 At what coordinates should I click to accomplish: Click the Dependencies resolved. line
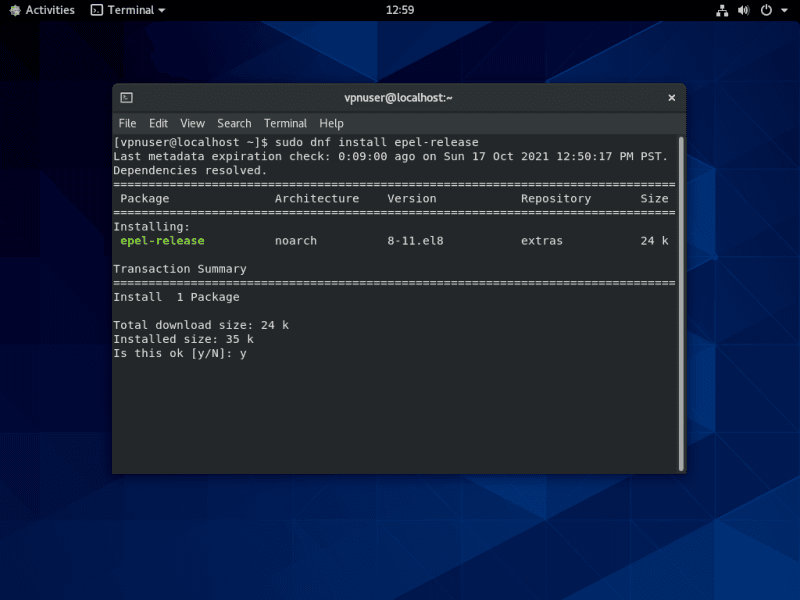click(x=190, y=170)
